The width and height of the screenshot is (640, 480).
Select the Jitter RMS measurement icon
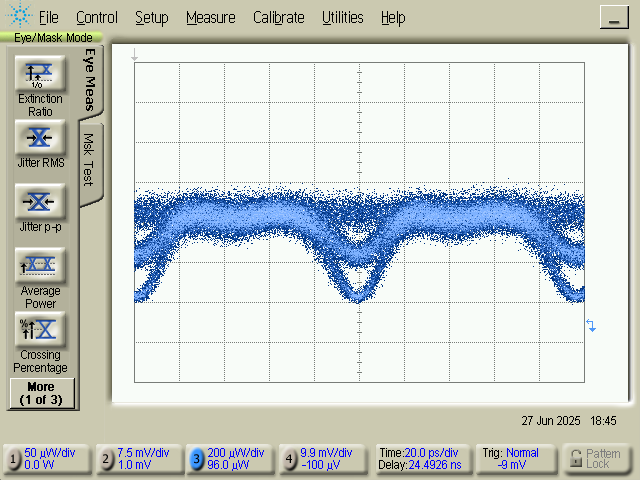[39, 137]
